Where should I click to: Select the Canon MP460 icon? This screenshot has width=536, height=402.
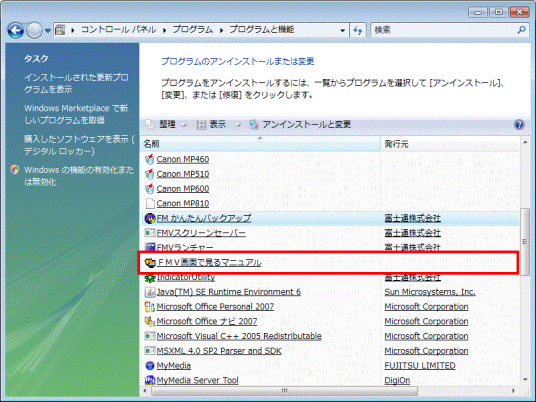tap(149, 159)
